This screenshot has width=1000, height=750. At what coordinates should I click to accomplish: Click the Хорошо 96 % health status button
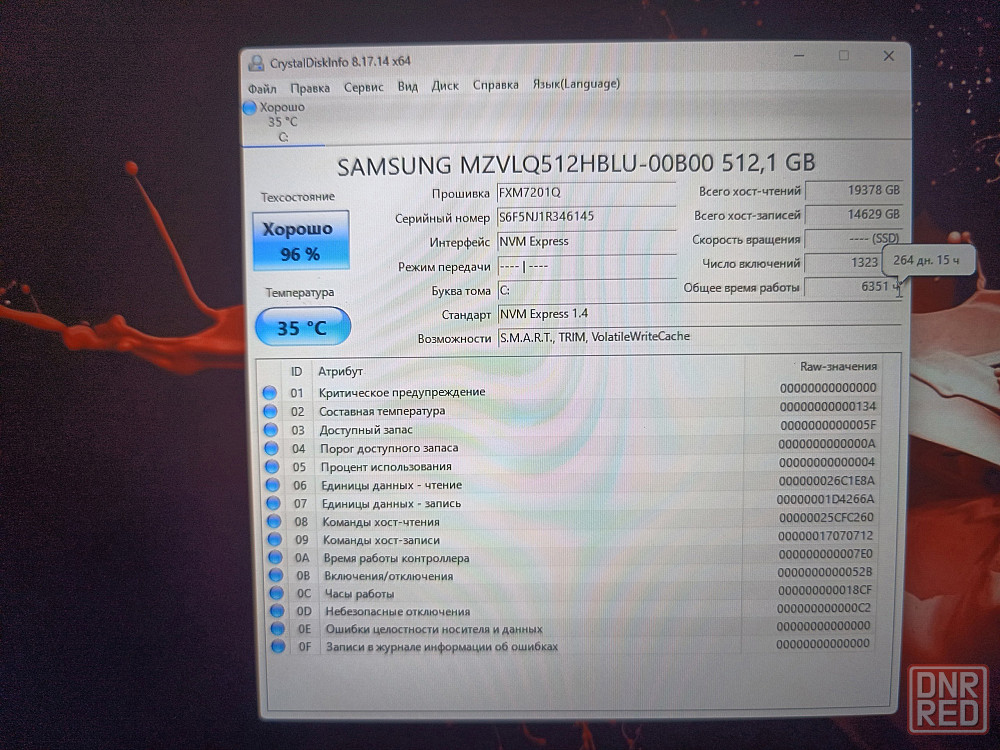coord(300,241)
